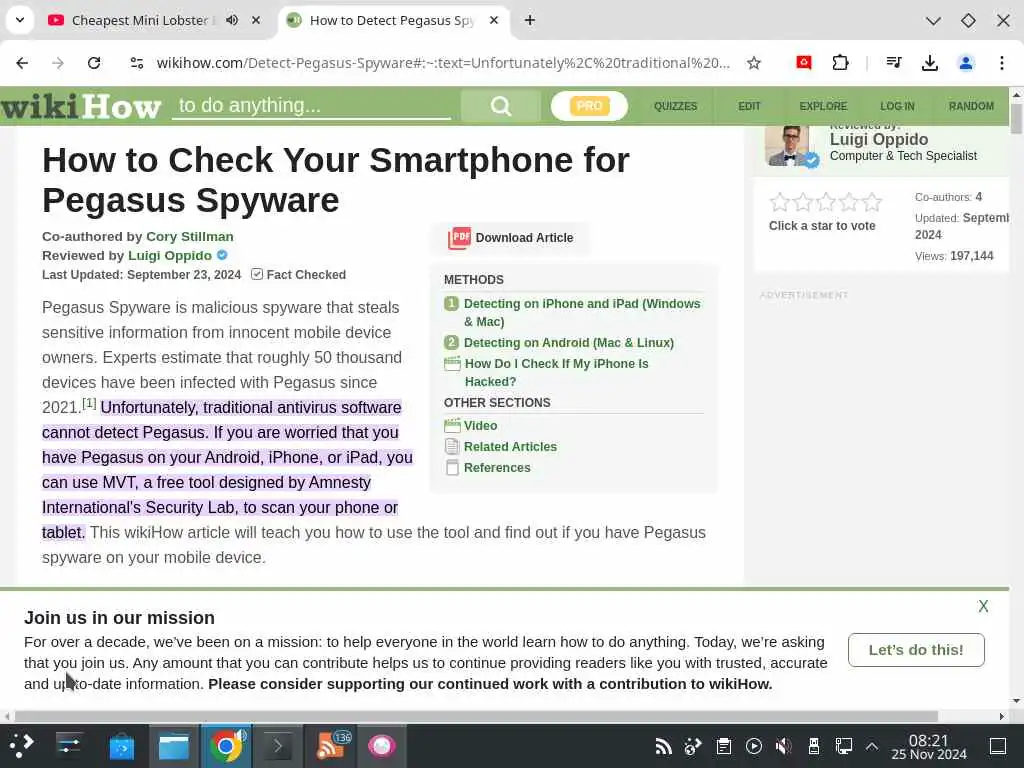Jump to Detecting on Android method
This screenshot has width=1024, height=768.
point(568,342)
